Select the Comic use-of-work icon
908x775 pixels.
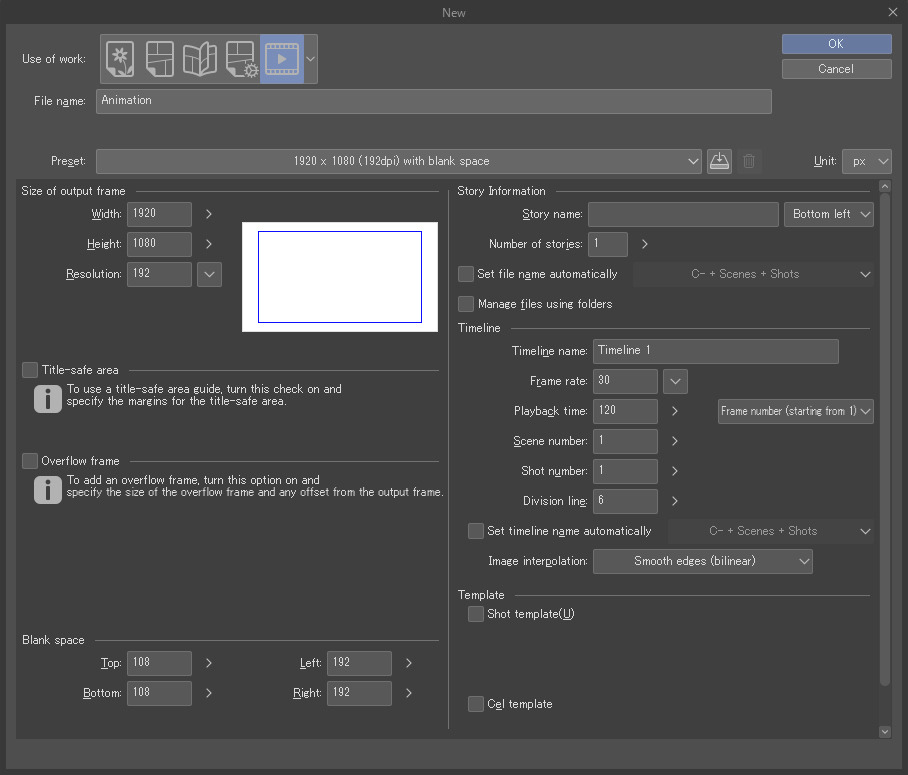160,59
